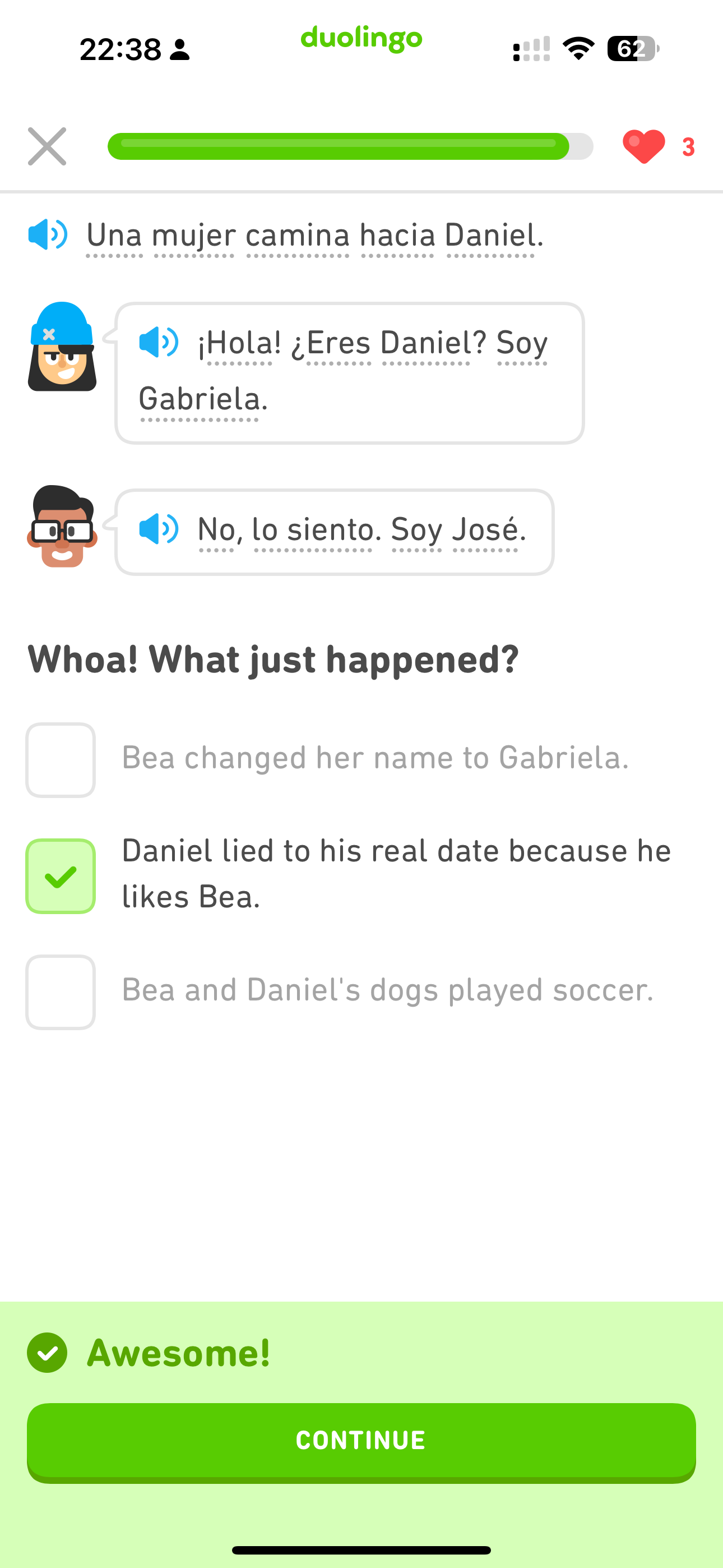The image size is (723, 1568).
Task: Tap the duolingo logo at top
Action: pos(361,38)
